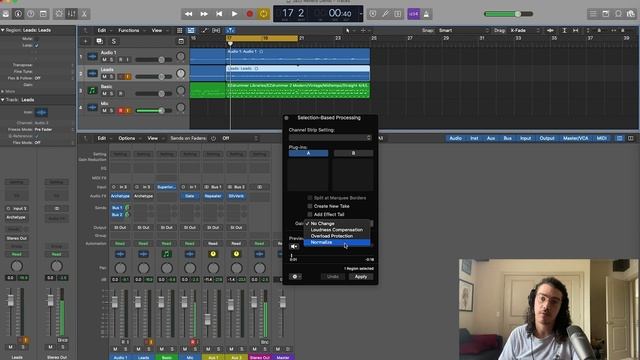Open the Editors scissors button
Viewport: 640px width, 360px height.
84,14
